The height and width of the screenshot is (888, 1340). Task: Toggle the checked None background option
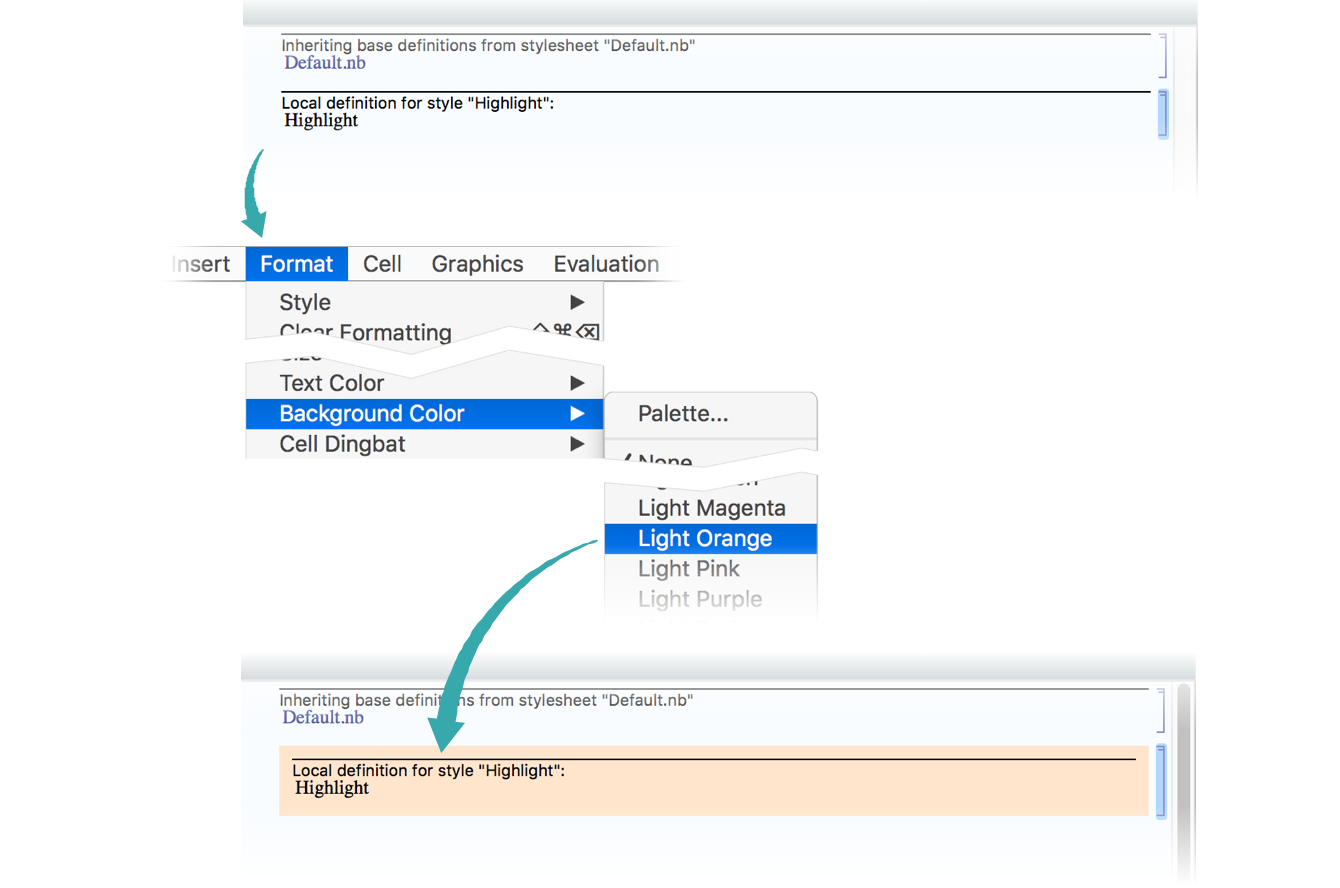[665, 461]
